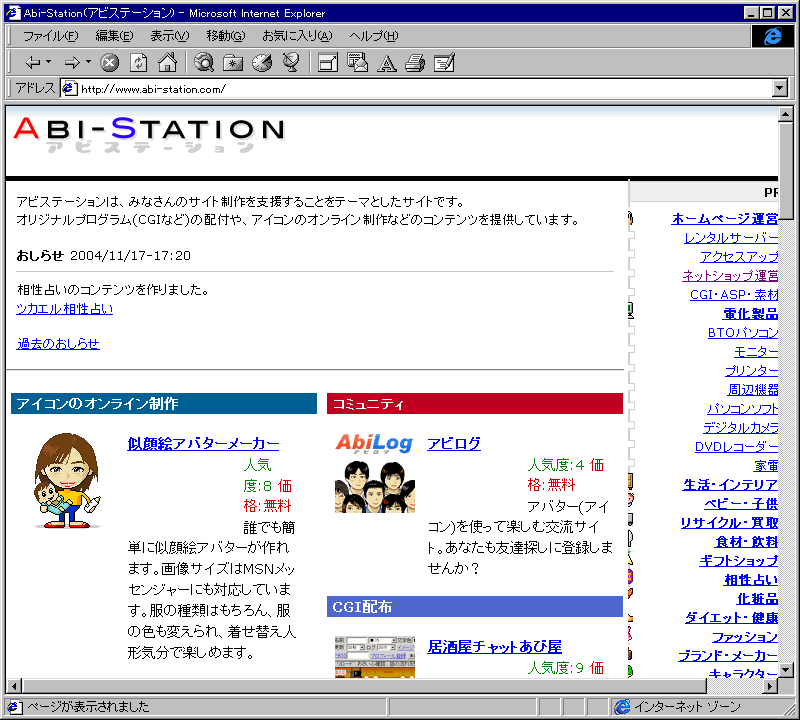Click the コミュニティ section header
This screenshot has height=720, width=800.
[474, 404]
